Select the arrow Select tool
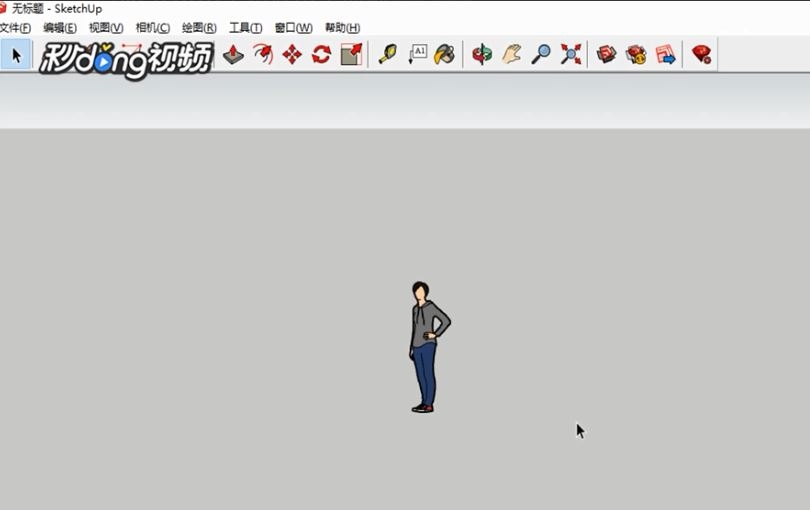The width and height of the screenshot is (810, 510). pos(16,55)
